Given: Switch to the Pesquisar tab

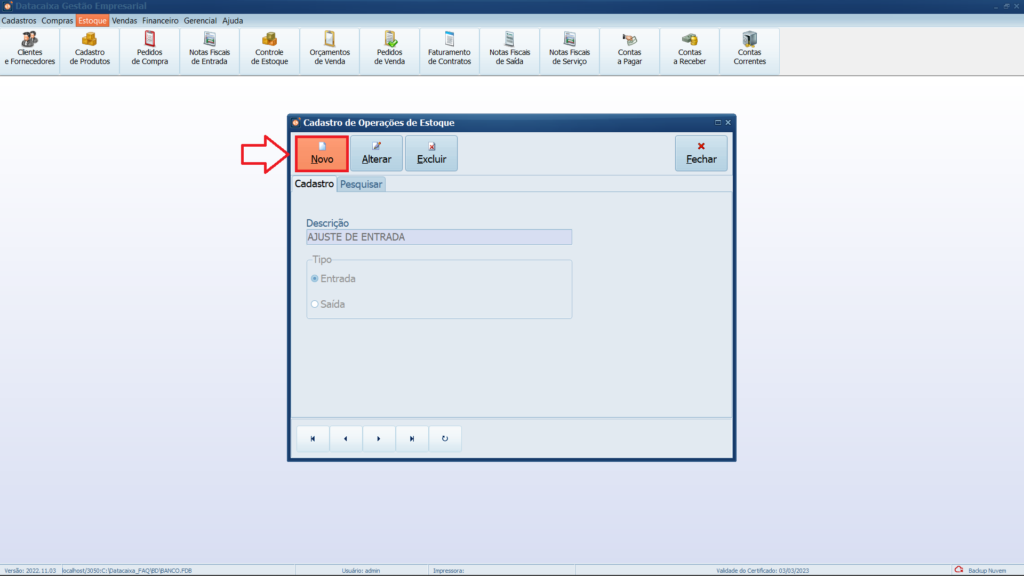Looking at the screenshot, I should pos(361,185).
